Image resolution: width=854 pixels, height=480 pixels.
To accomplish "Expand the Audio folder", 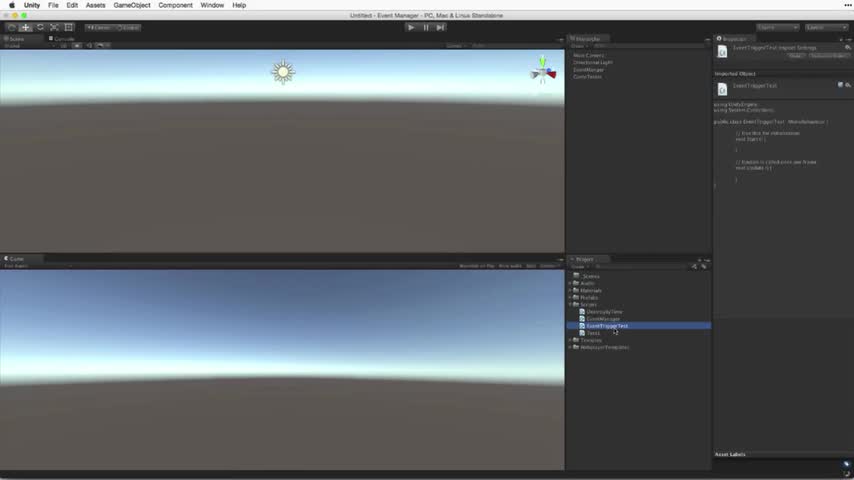I will tap(570, 283).
